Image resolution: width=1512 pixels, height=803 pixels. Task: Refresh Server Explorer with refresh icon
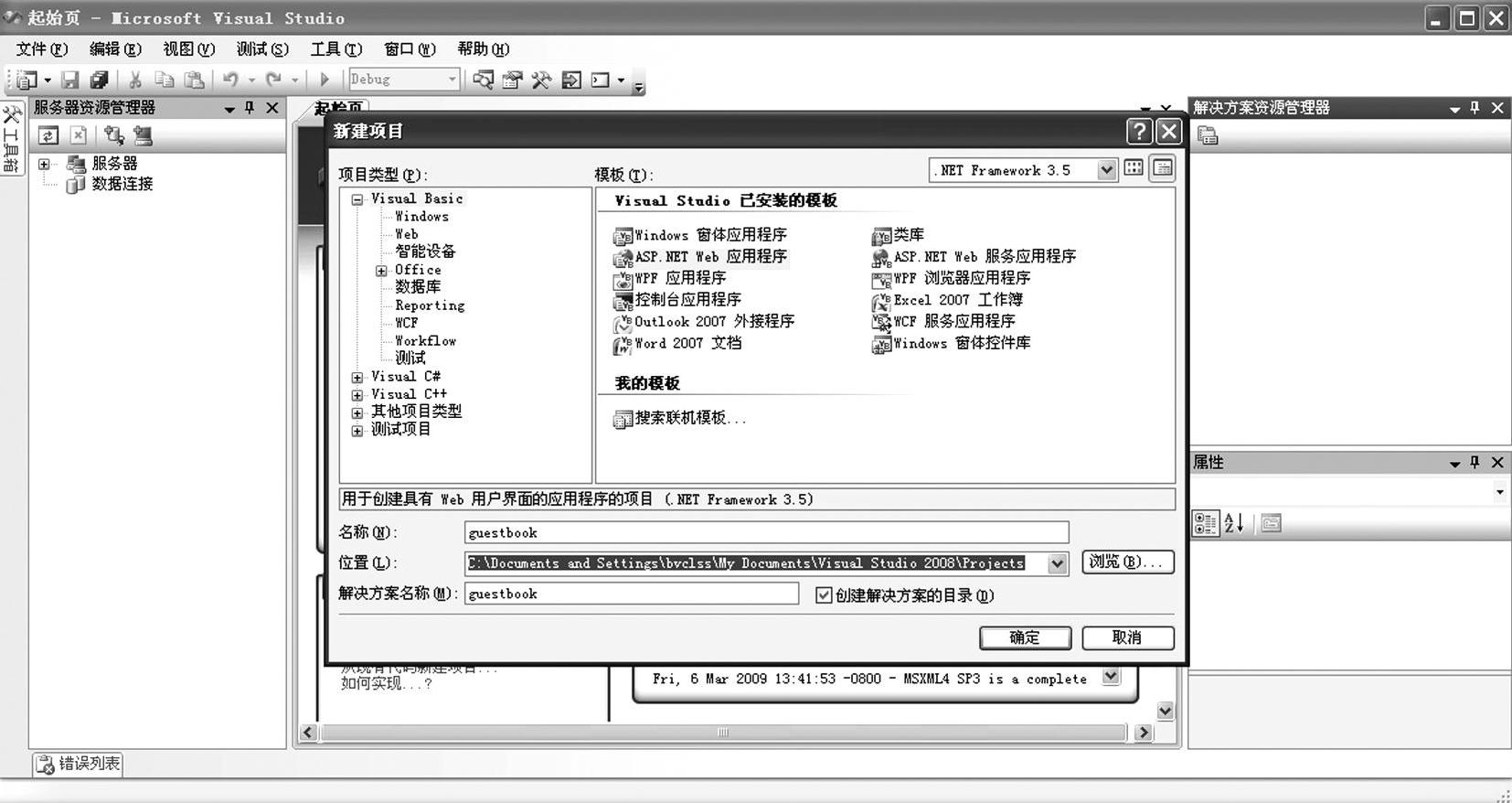pos(48,135)
